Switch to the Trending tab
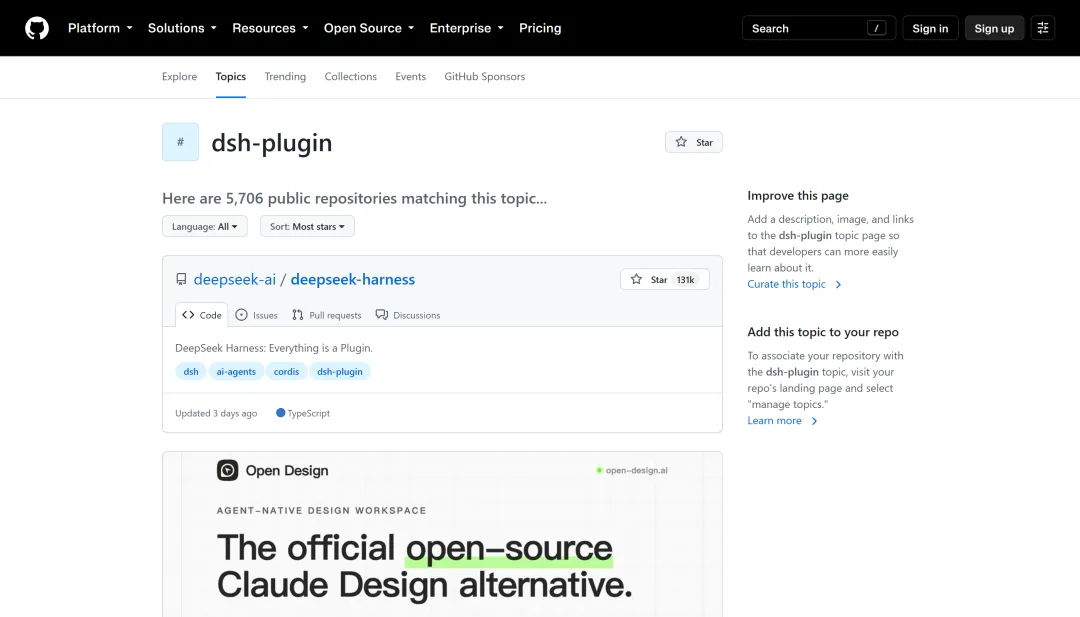 pyautogui.click(x=285, y=76)
